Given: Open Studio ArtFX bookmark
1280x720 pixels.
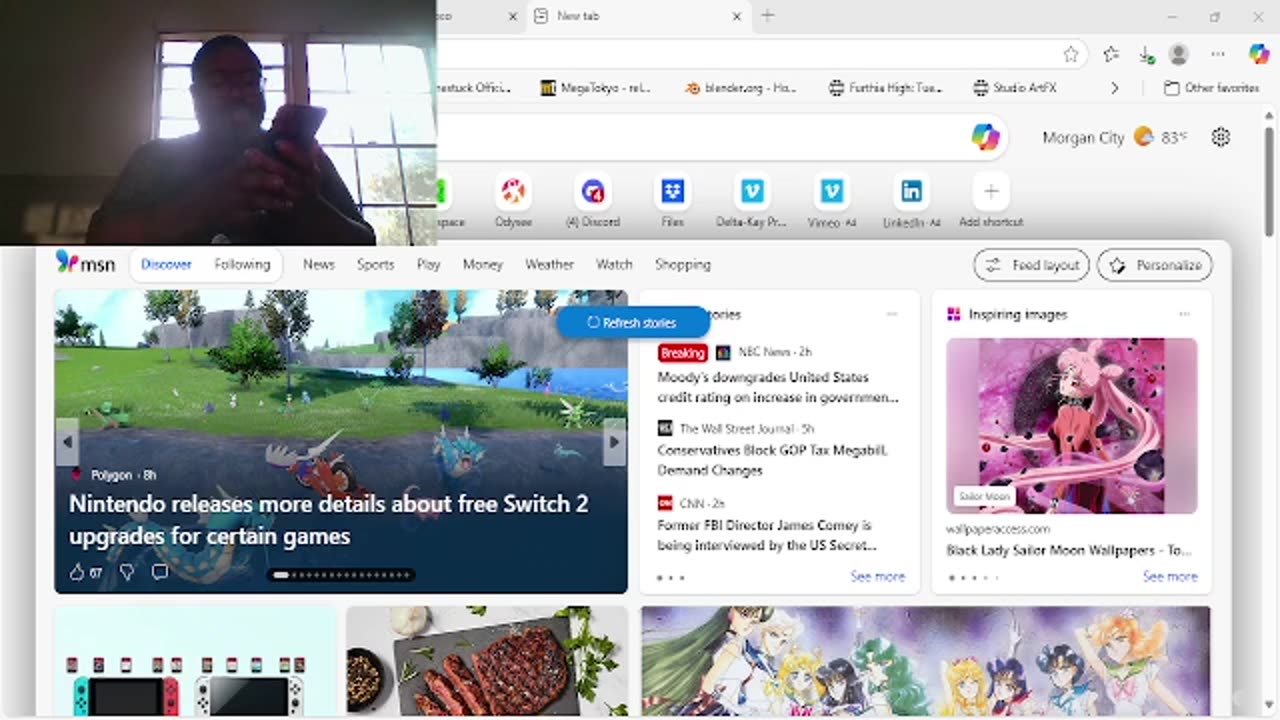Looking at the screenshot, I should click(x=1016, y=88).
